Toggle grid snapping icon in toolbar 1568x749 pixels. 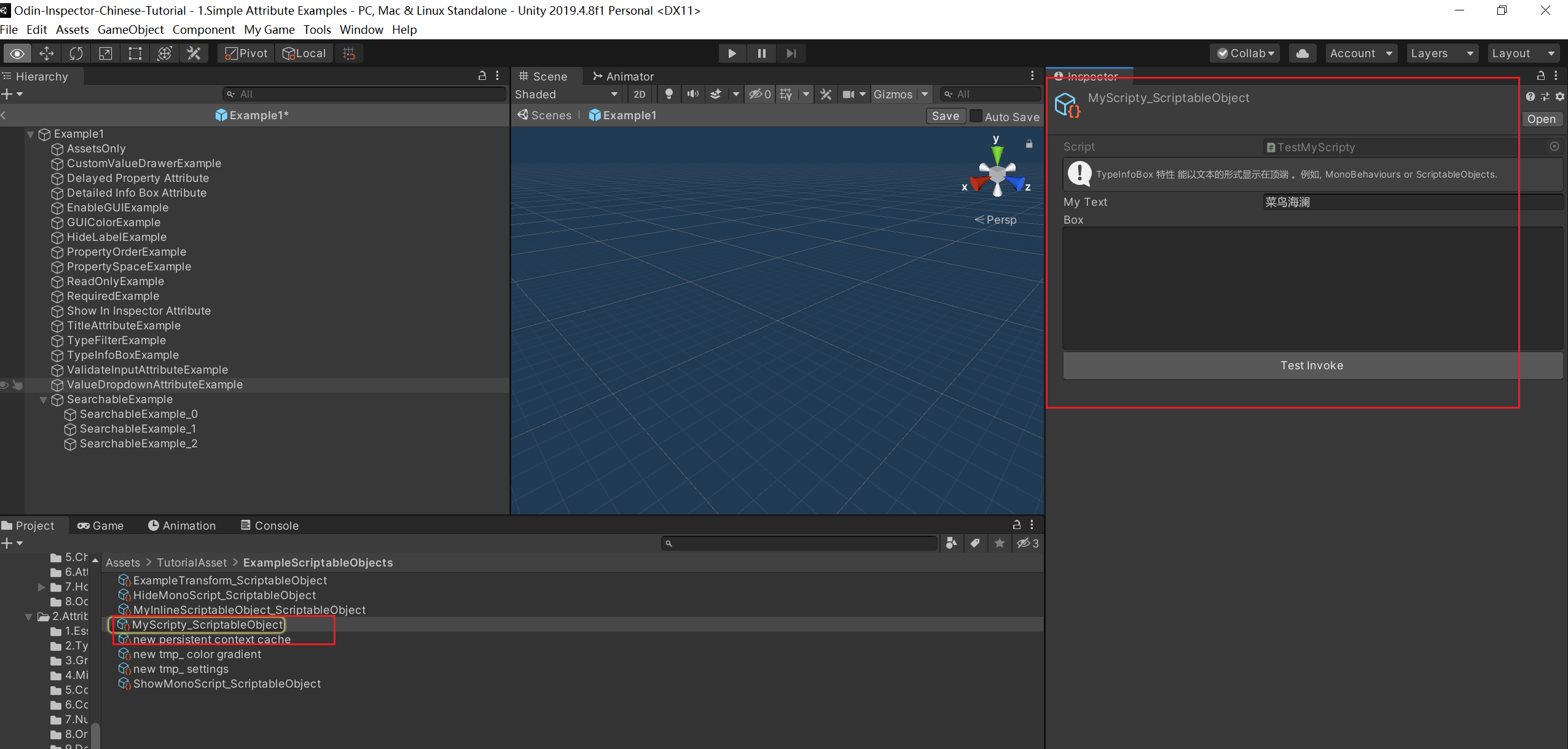[349, 53]
